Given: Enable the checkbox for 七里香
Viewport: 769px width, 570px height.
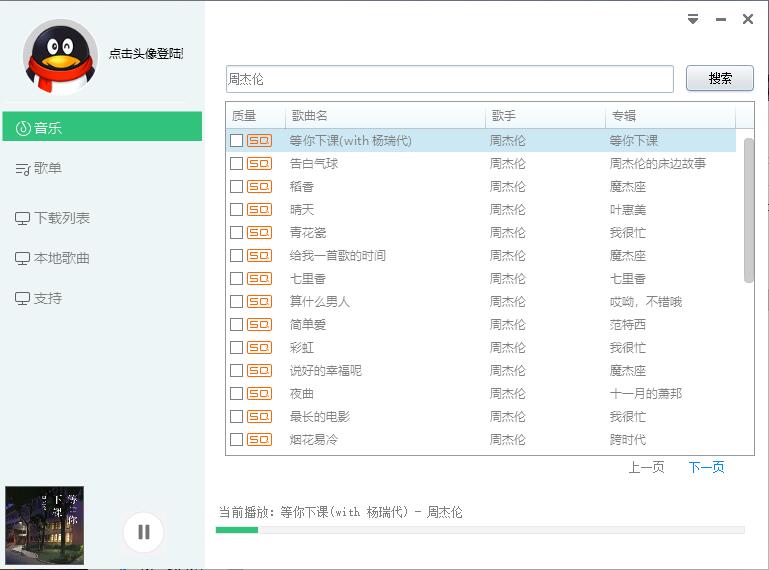Looking at the screenshot, I should [x=236, y=279].
